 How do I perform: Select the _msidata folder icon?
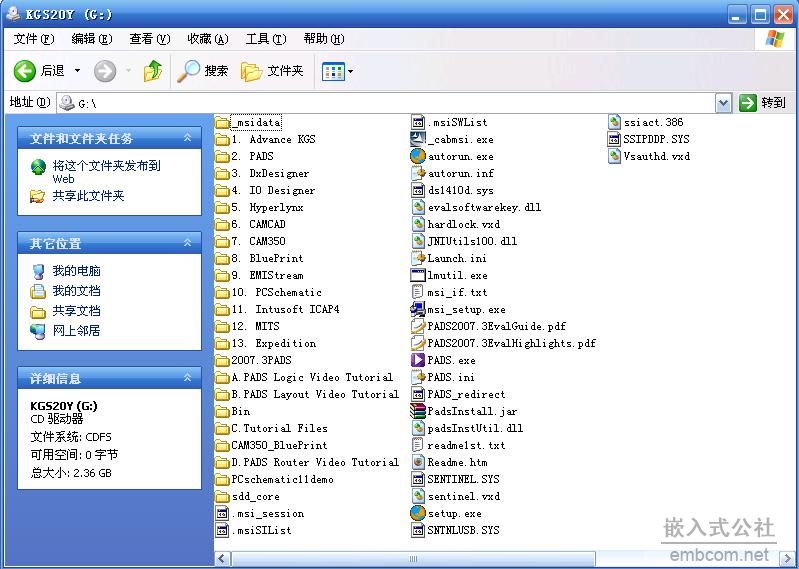[x=222, y=122]
